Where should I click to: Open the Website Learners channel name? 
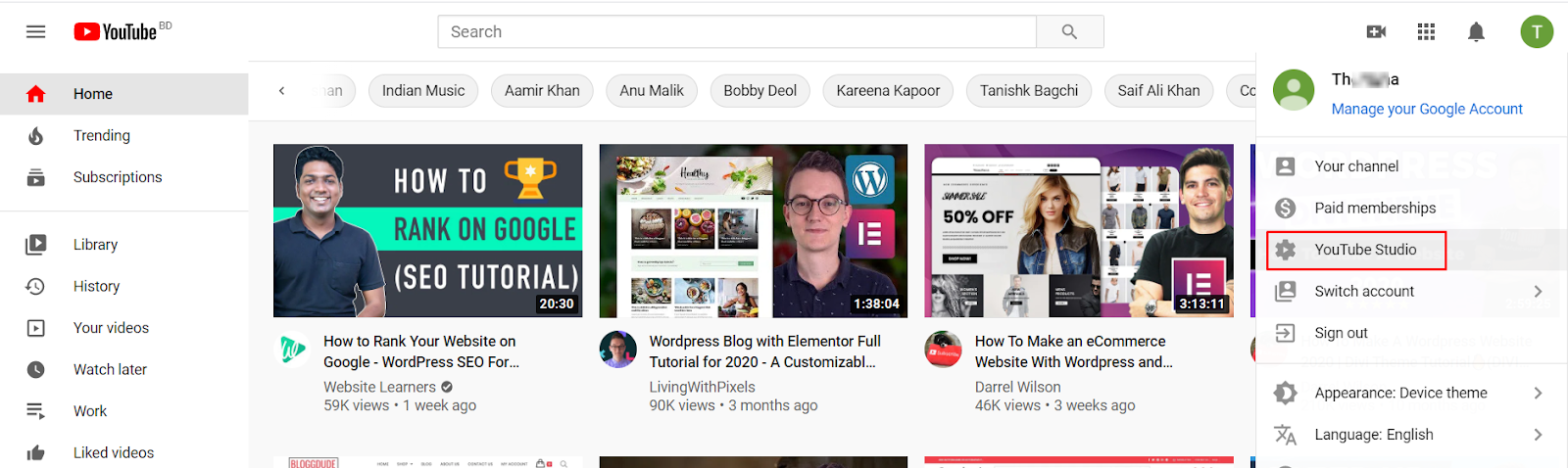[x=379, y=387]
